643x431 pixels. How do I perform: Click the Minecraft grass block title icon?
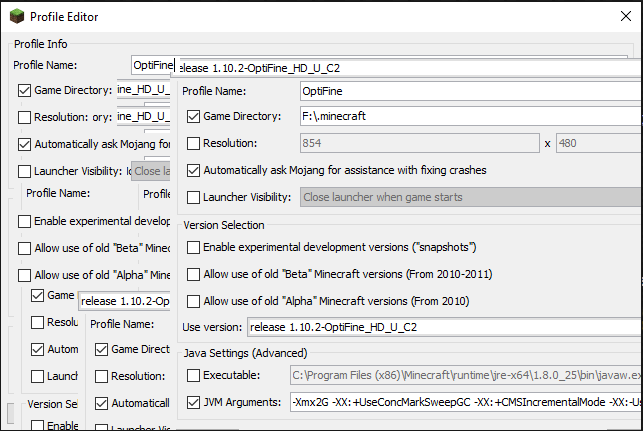point(16,17)
